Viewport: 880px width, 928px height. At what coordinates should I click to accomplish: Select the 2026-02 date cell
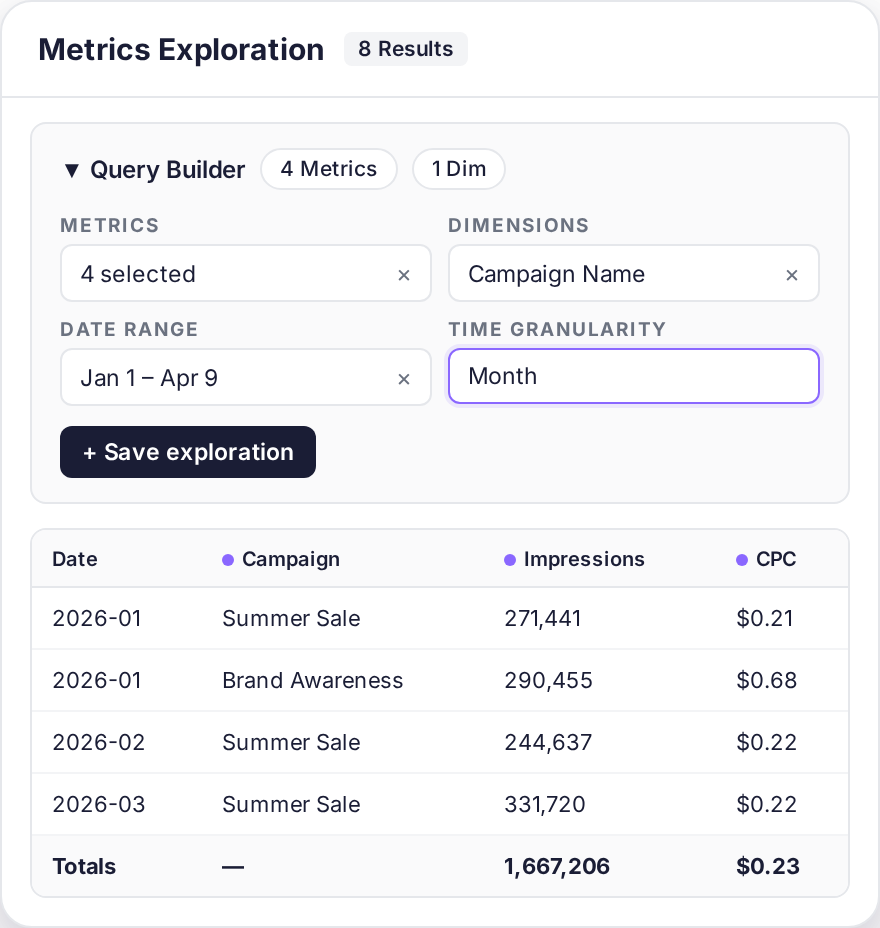click(x=99, y=743)
